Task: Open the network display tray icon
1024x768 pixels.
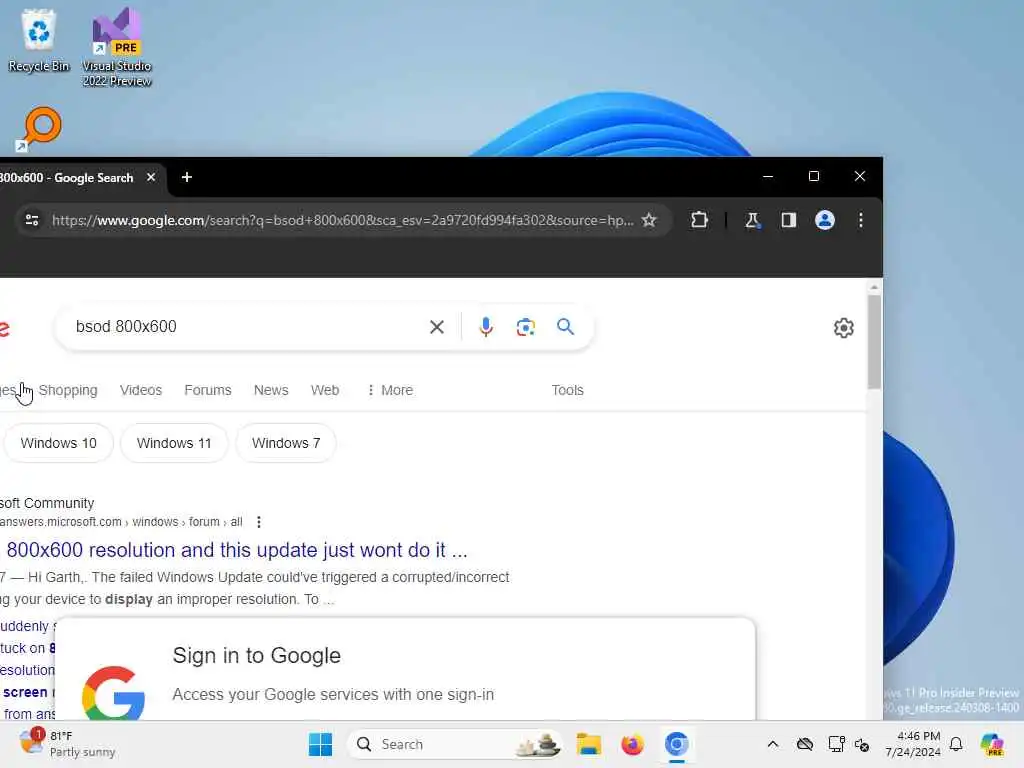Action: coord(837,744)
